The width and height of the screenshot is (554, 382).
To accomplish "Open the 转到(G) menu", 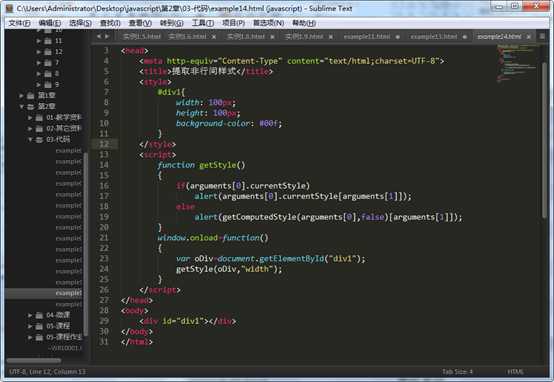I will tap(171, 23).
